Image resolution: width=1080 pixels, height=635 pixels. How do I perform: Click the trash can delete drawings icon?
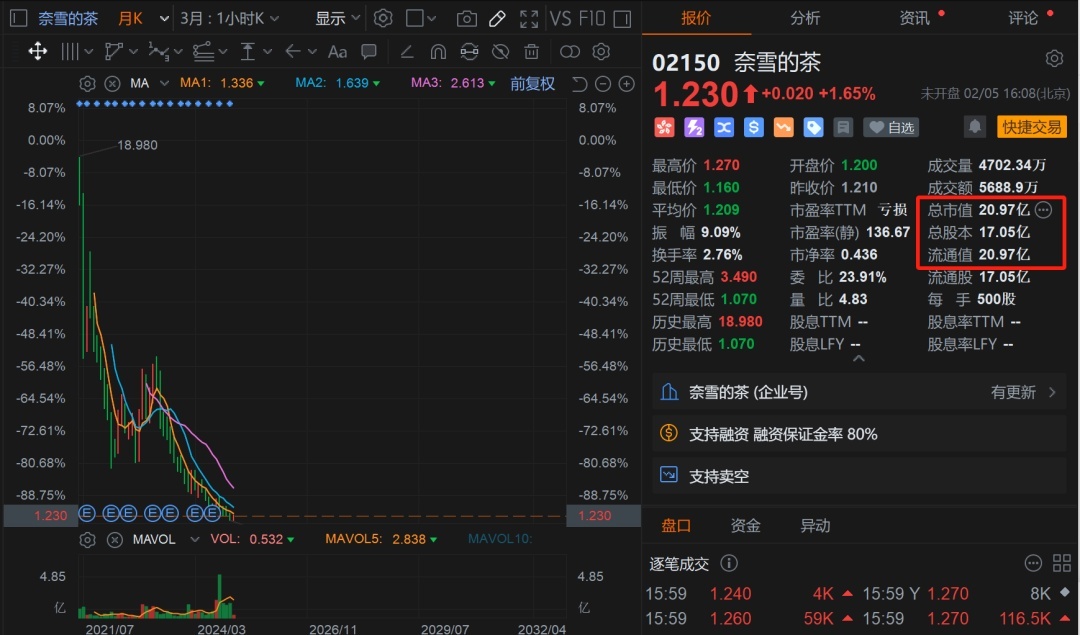coord(532,52)
